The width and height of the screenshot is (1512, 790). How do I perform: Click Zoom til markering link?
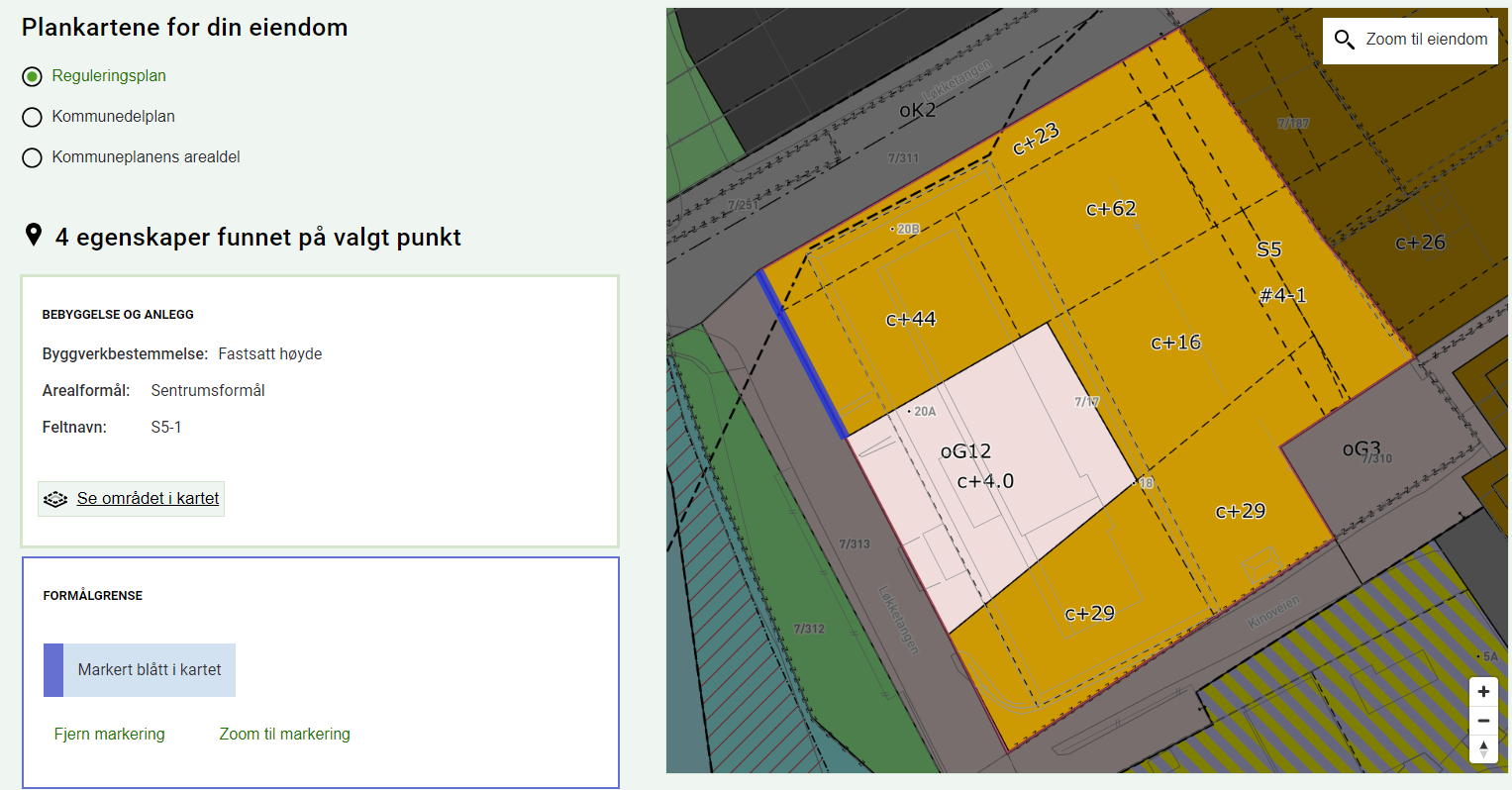click(284, 734)
